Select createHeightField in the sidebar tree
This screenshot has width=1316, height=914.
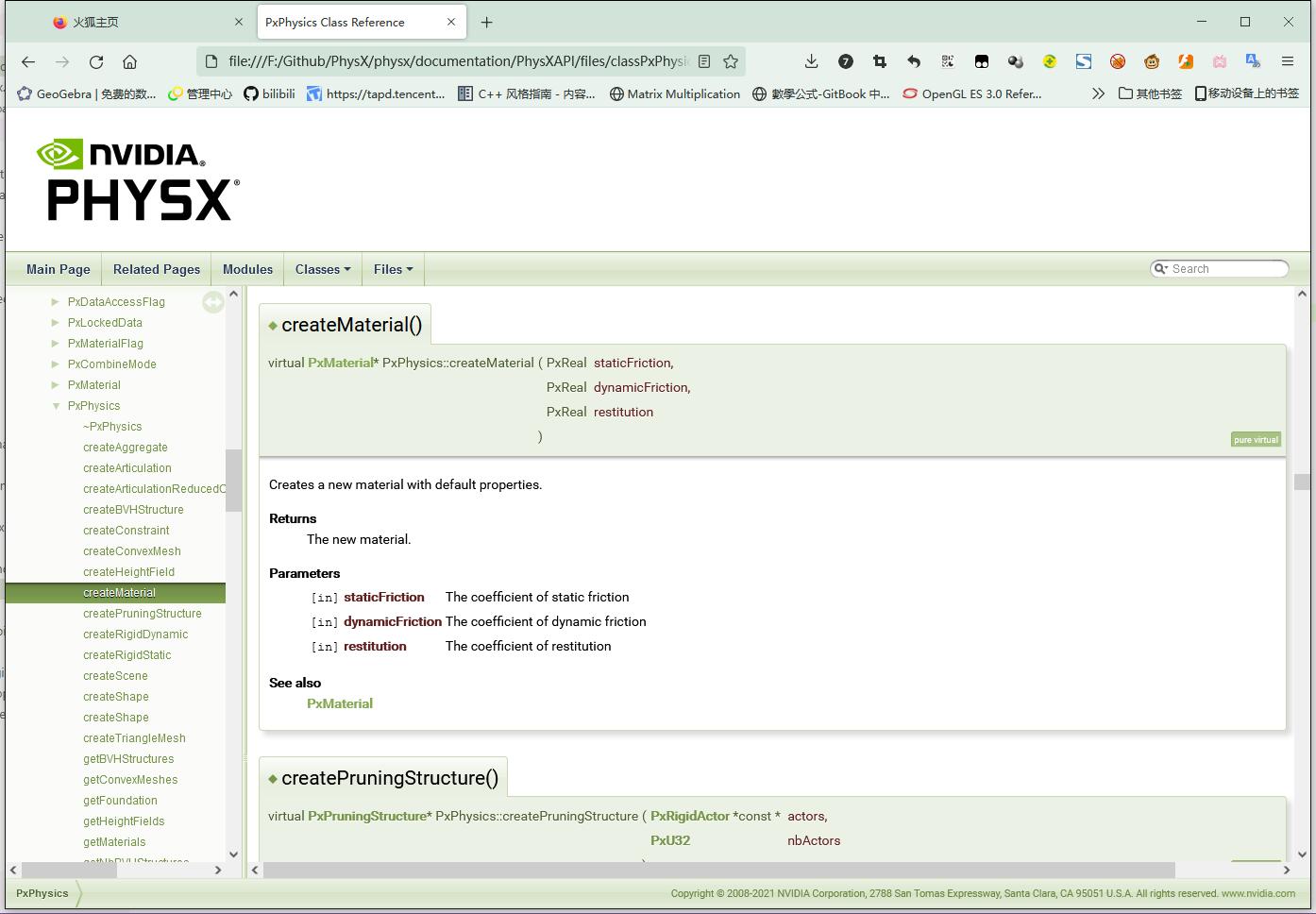(128, 572)
